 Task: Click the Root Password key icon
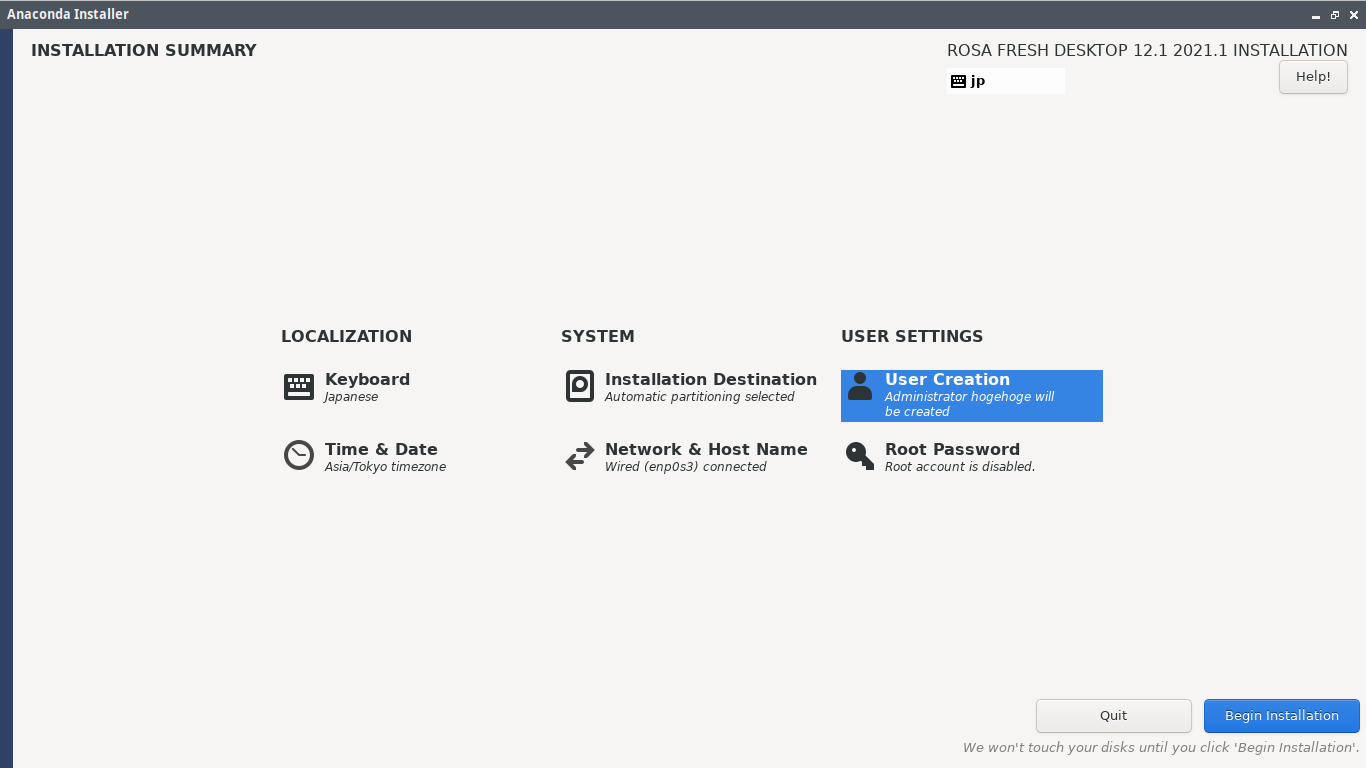coord(859,456)
